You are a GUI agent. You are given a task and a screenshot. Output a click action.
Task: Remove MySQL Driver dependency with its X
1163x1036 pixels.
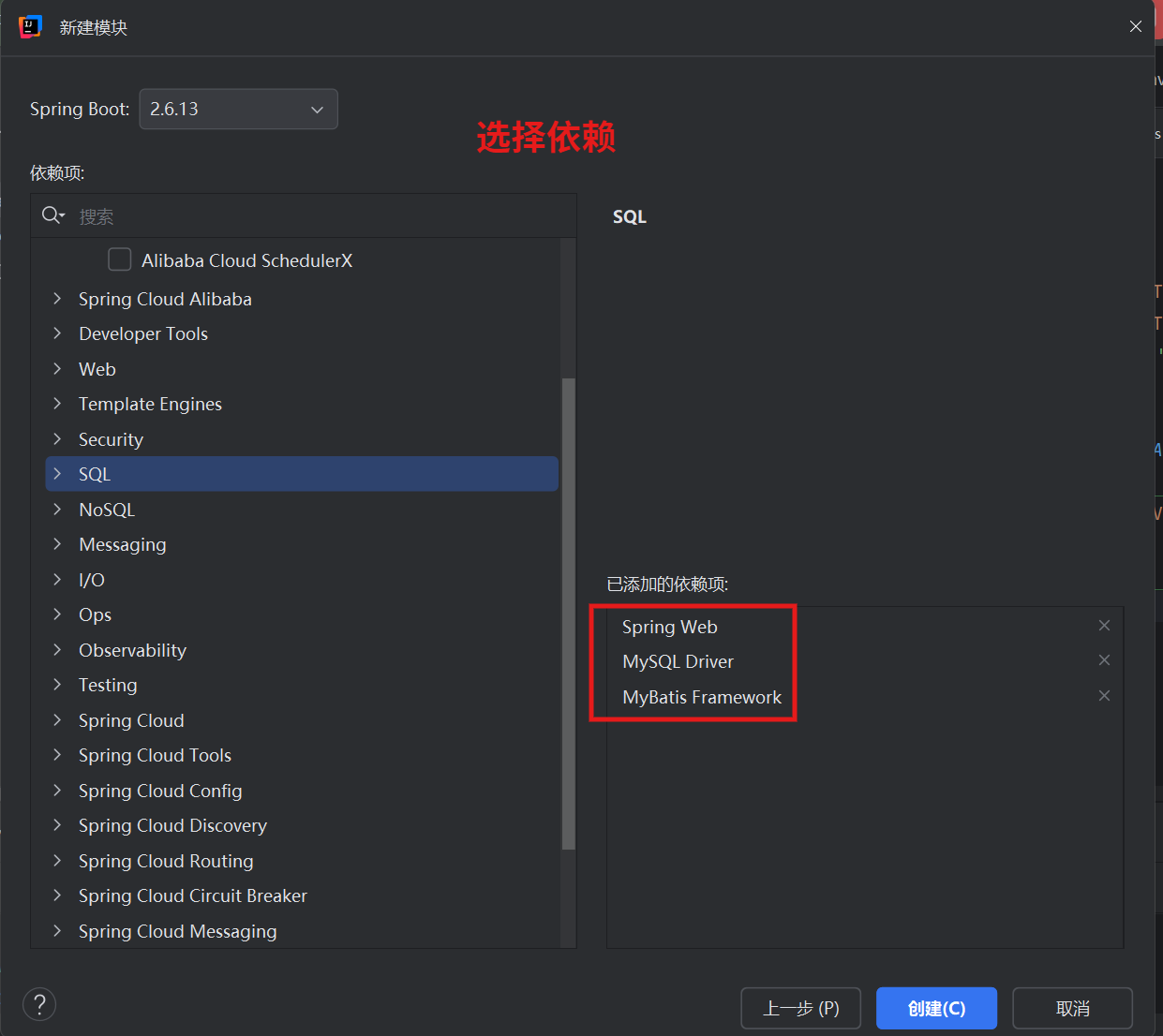coord(1104,660)
